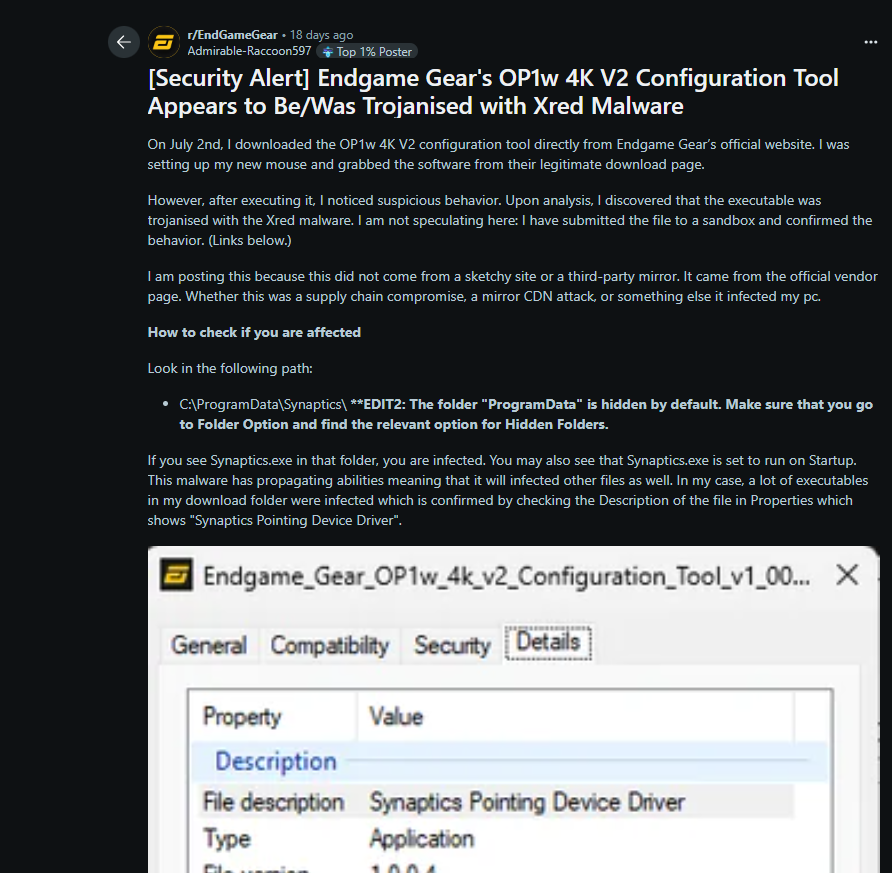Open r/EndGameGear subreddit avatar icon
The image size is (892, 873).
(x=164, y=42)
